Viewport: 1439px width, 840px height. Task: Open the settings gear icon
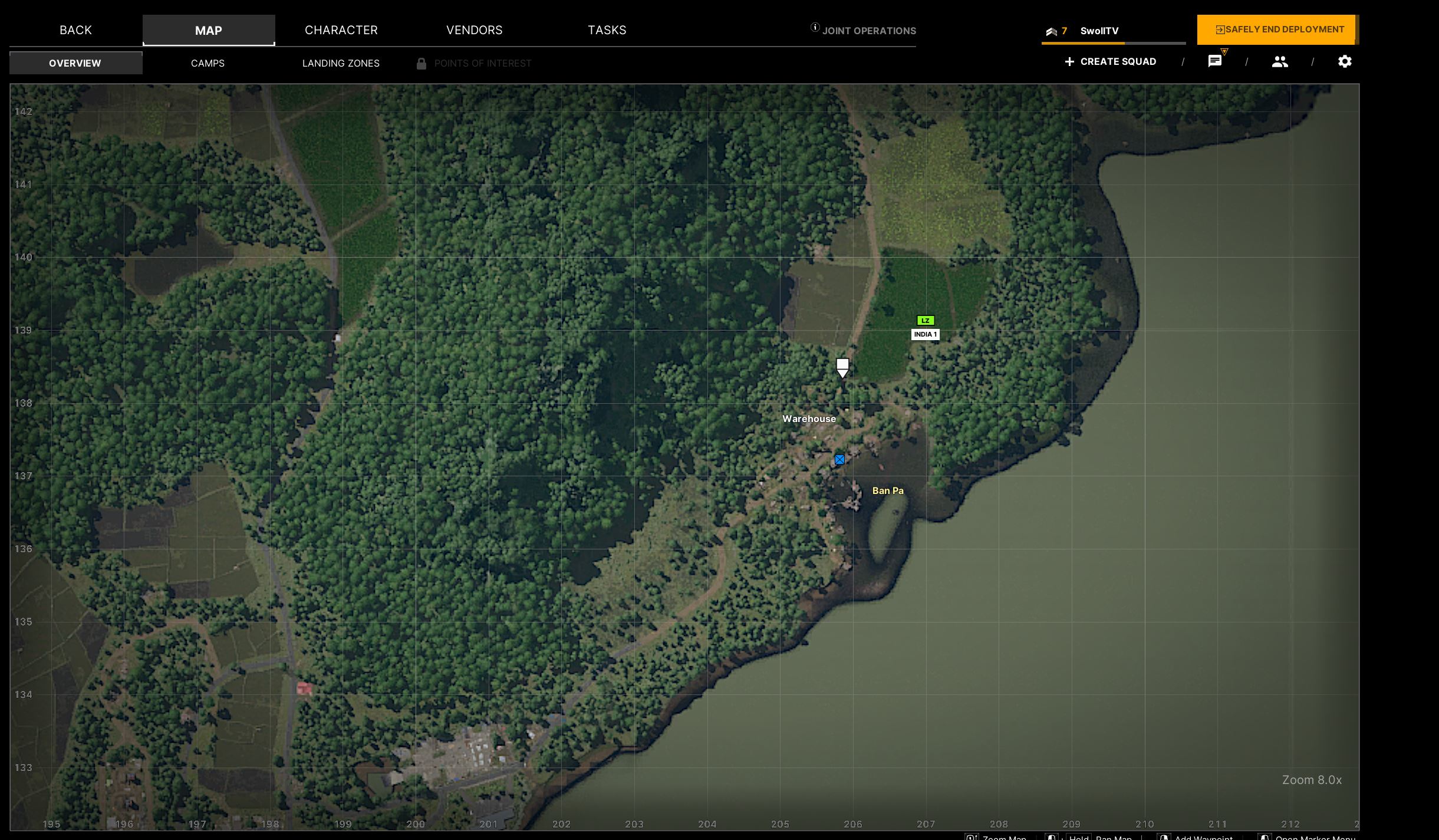pyautogui.click(x=1344, y=61)
